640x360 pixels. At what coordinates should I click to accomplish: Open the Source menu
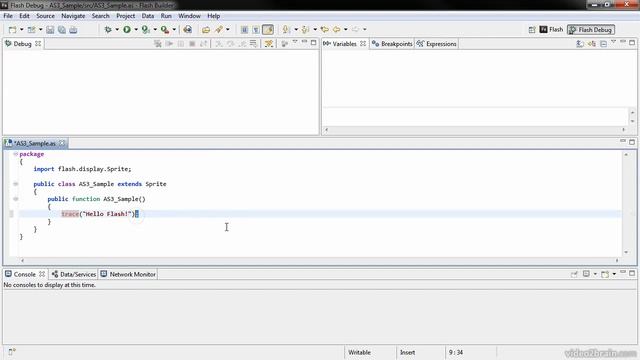tap(45, 16)
